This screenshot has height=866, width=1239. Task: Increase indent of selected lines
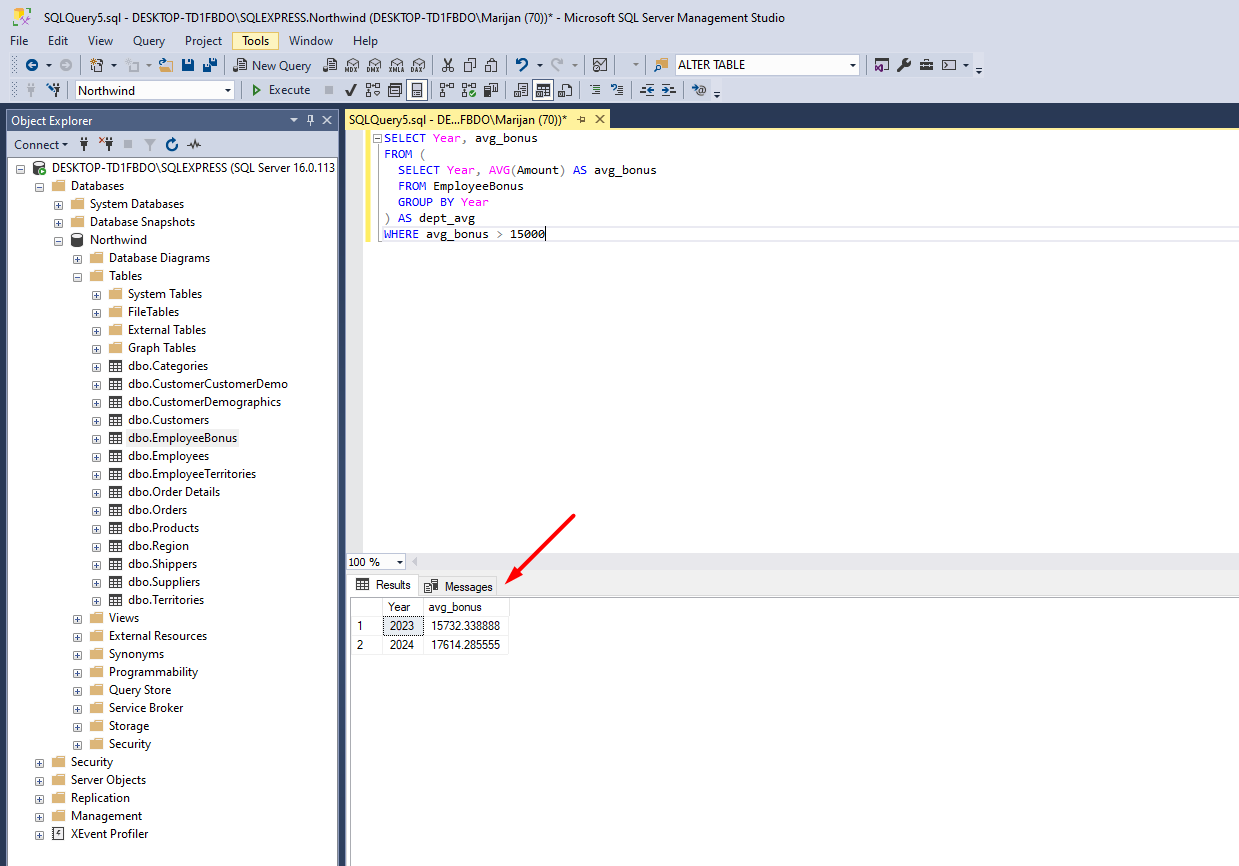668,90
